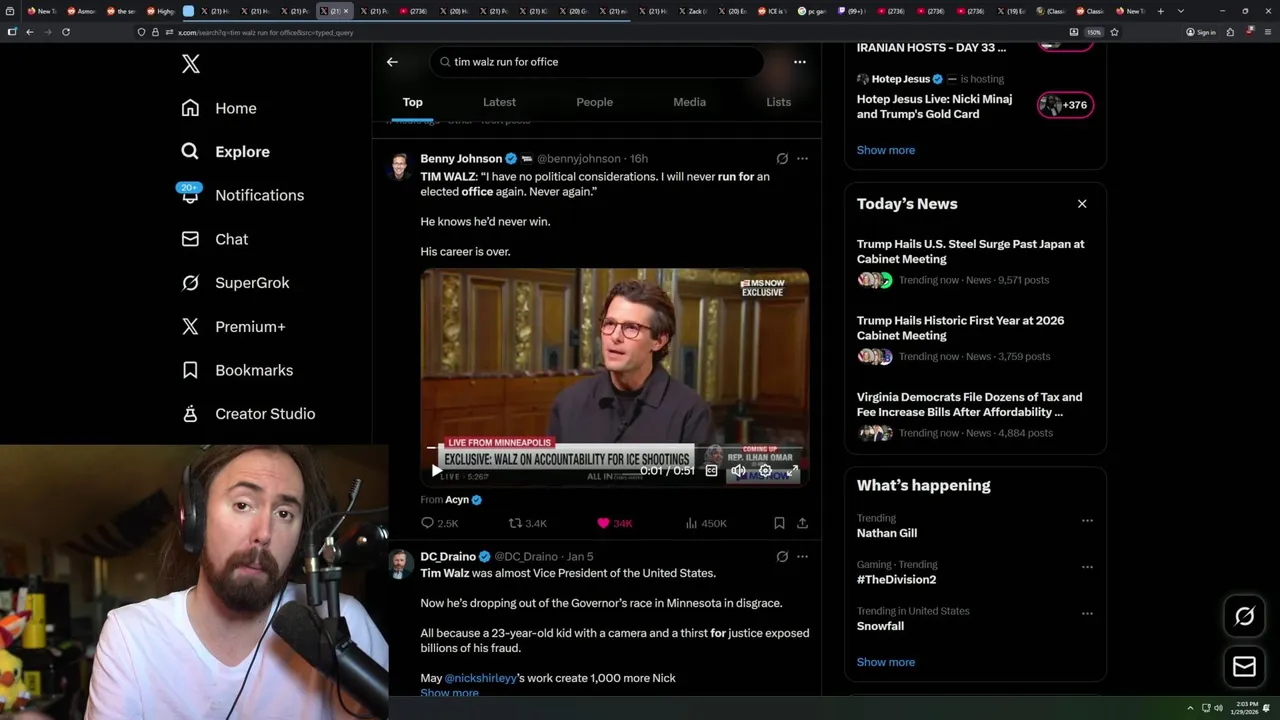This screenshot has height=720, width=1280.
Task: View analytics 450K on Benny Johnson post
Action: [x=706, y=523]
